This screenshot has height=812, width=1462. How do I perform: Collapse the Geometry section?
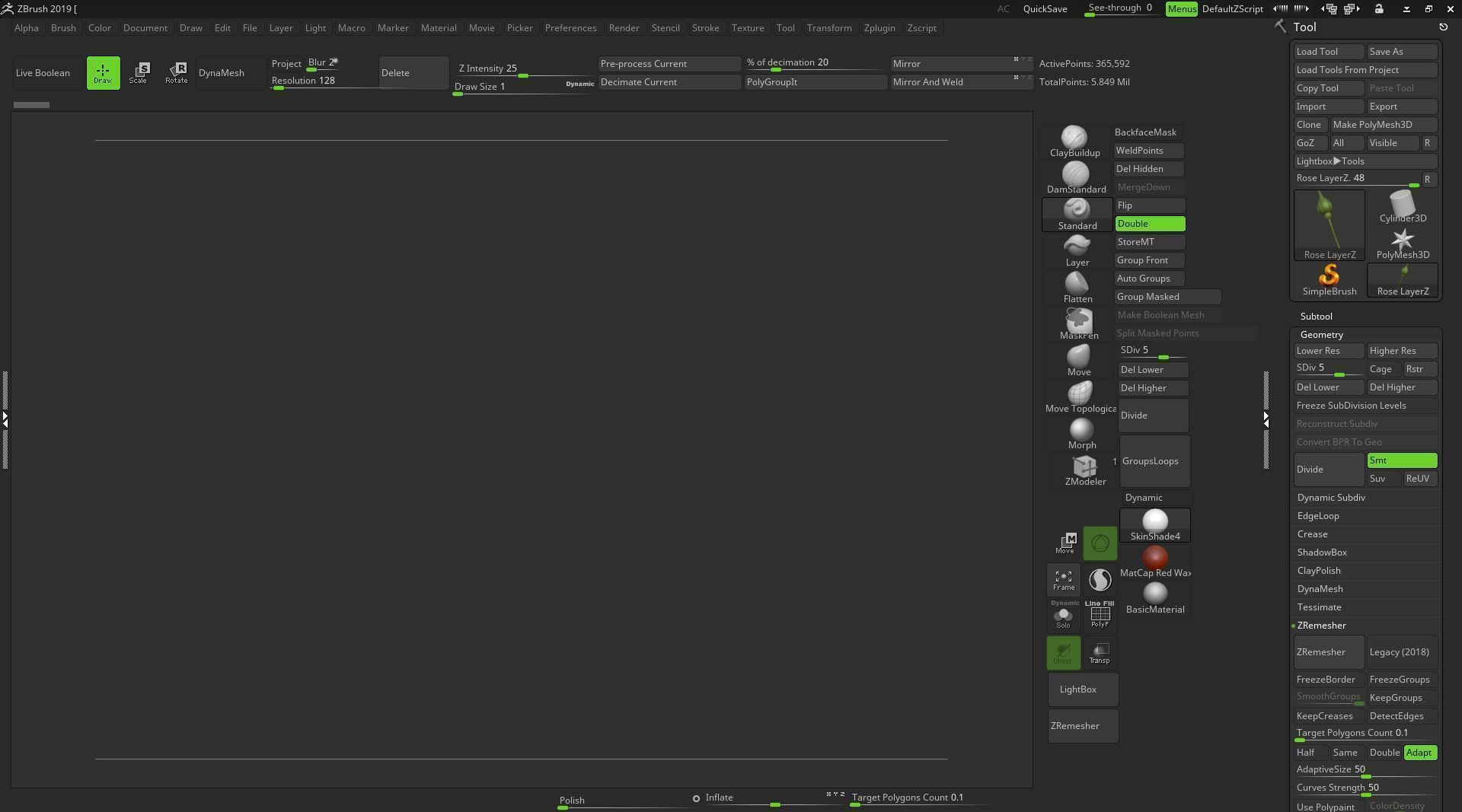pos(1321,335)
